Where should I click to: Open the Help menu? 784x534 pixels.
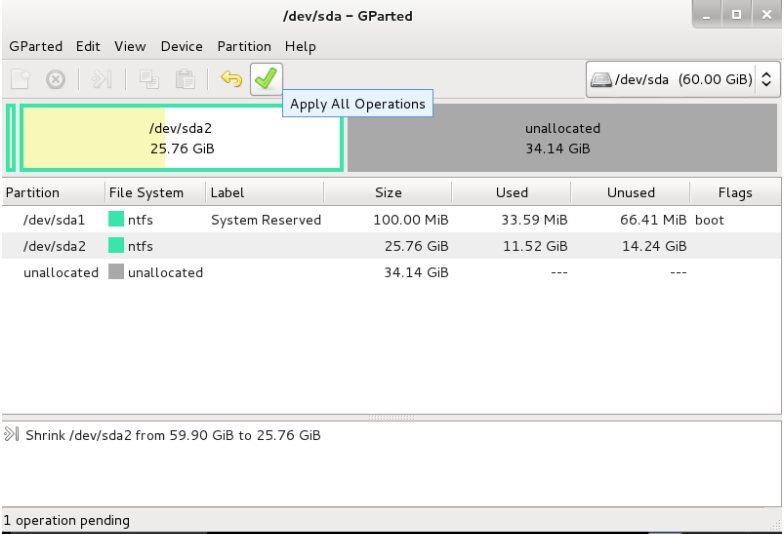(300, 46)
